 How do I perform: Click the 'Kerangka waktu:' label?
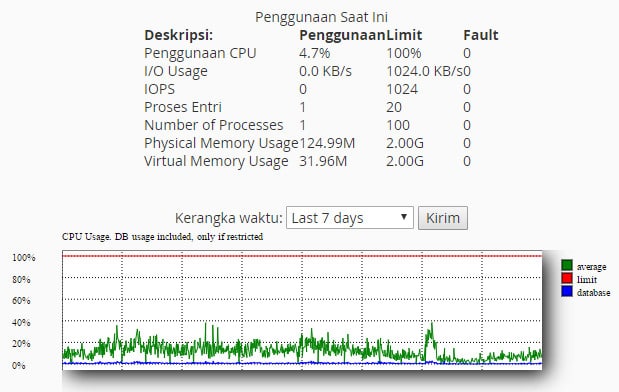(x=229, y=218)
